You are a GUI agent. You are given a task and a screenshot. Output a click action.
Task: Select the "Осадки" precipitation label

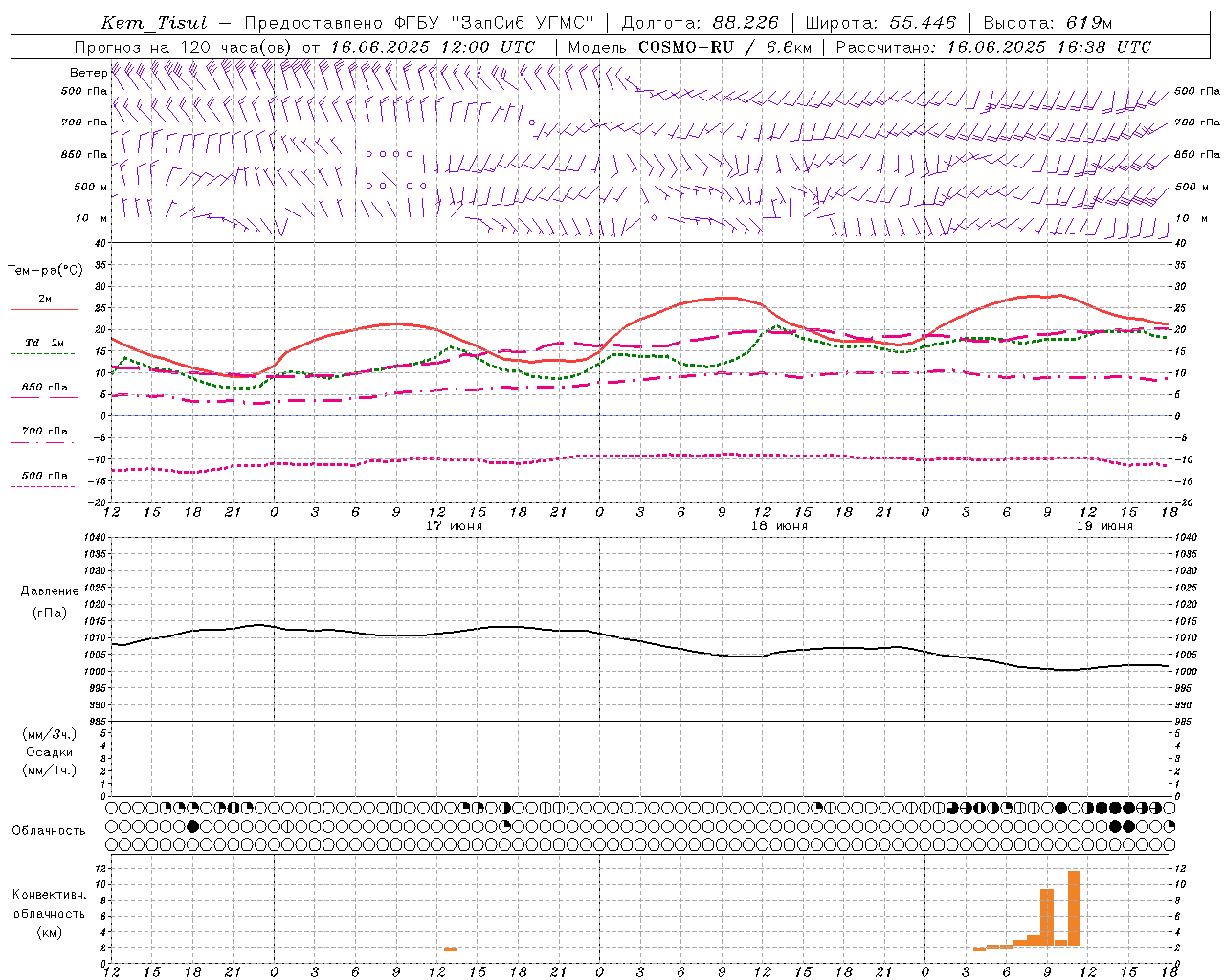[50, 752]
